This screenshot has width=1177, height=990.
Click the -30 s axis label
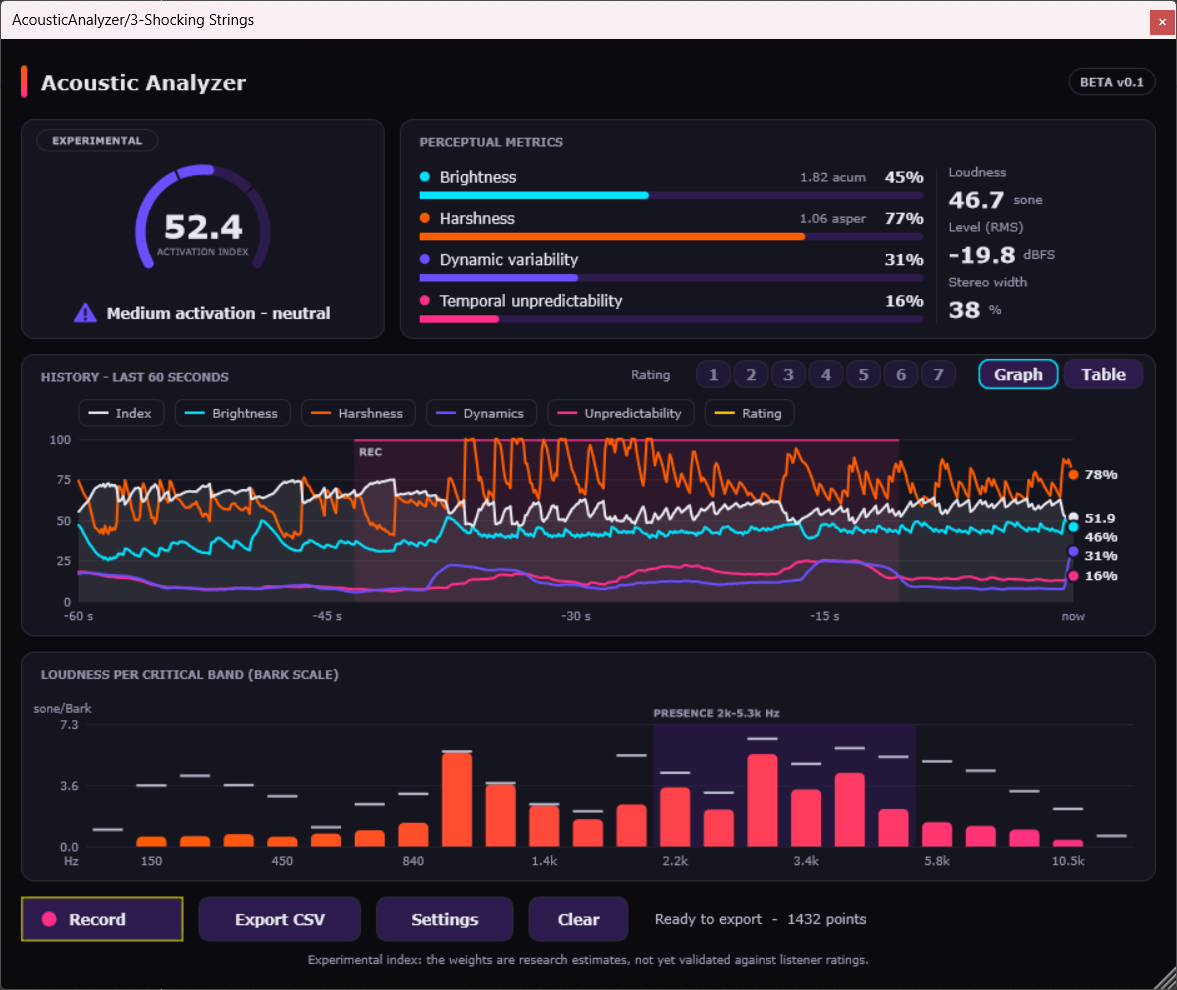click(576, 616)
